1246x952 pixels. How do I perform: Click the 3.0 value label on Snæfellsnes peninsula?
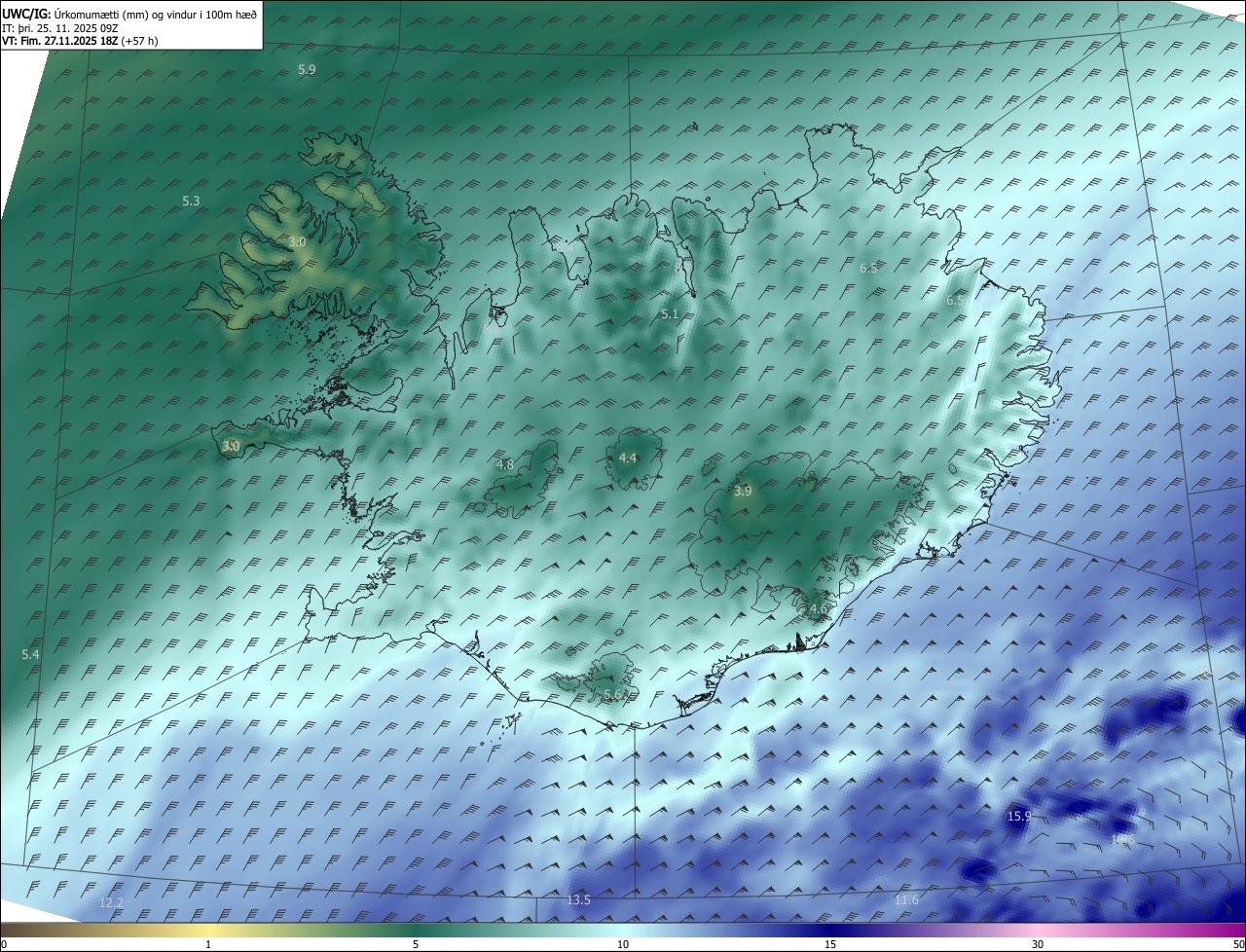231,447
